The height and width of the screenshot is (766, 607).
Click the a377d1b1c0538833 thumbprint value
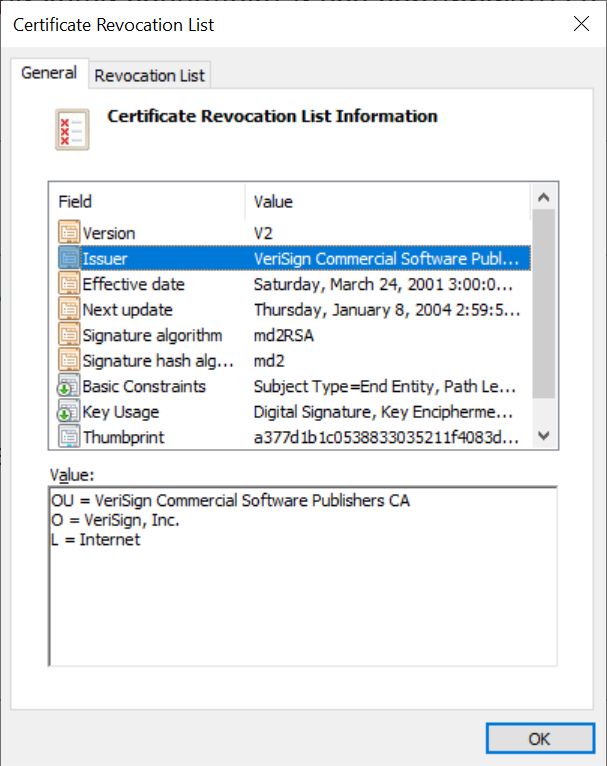pos(386,437)
